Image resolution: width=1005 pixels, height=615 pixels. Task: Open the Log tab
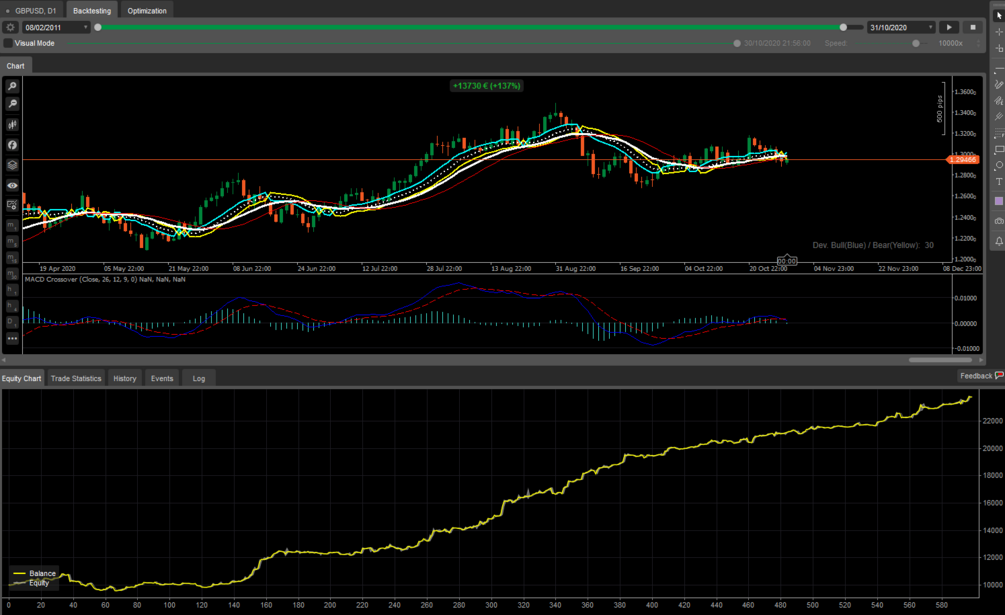pyautogui.click(x=199, y=379)
